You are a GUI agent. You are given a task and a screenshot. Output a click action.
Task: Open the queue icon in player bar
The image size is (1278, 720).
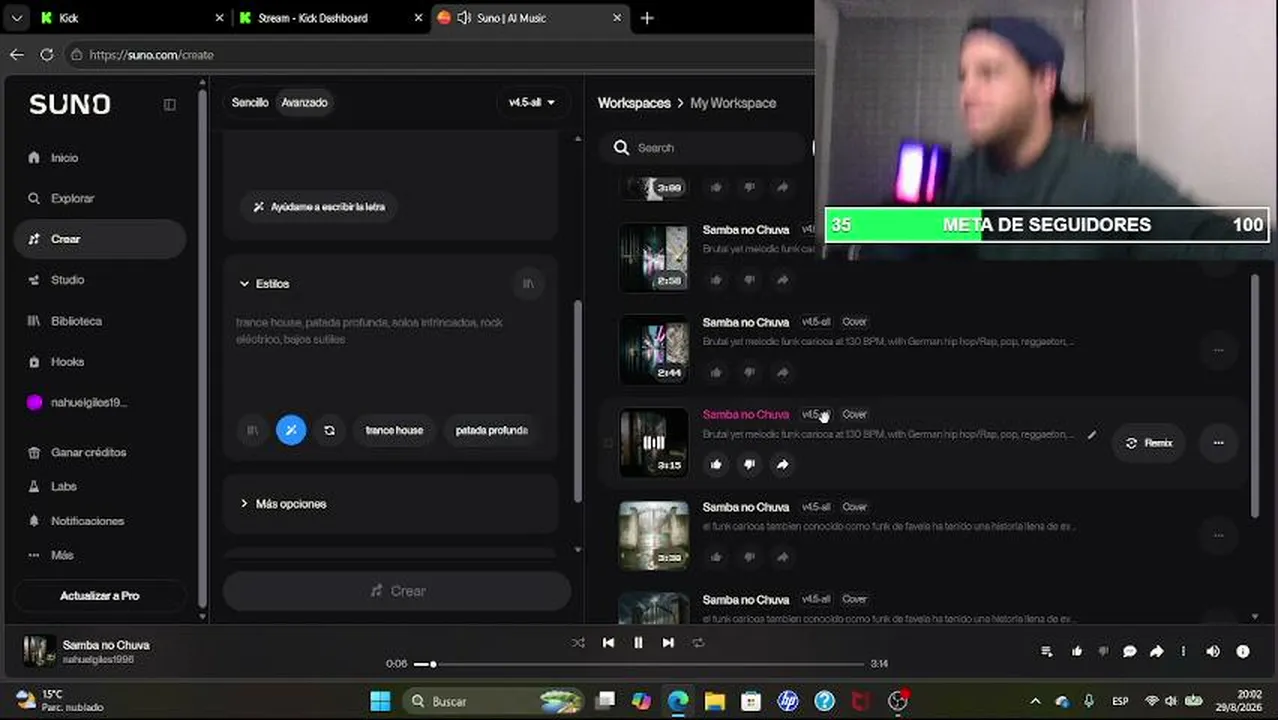(x=1046, y=652)
